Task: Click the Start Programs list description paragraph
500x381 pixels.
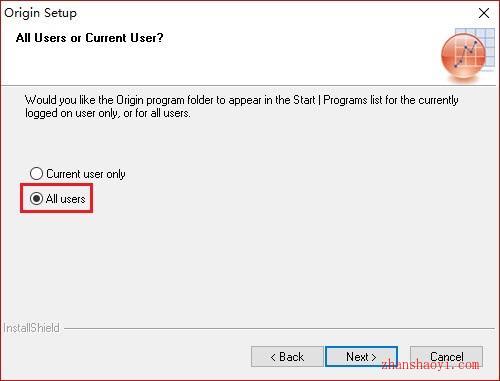Action: point(242,106)
